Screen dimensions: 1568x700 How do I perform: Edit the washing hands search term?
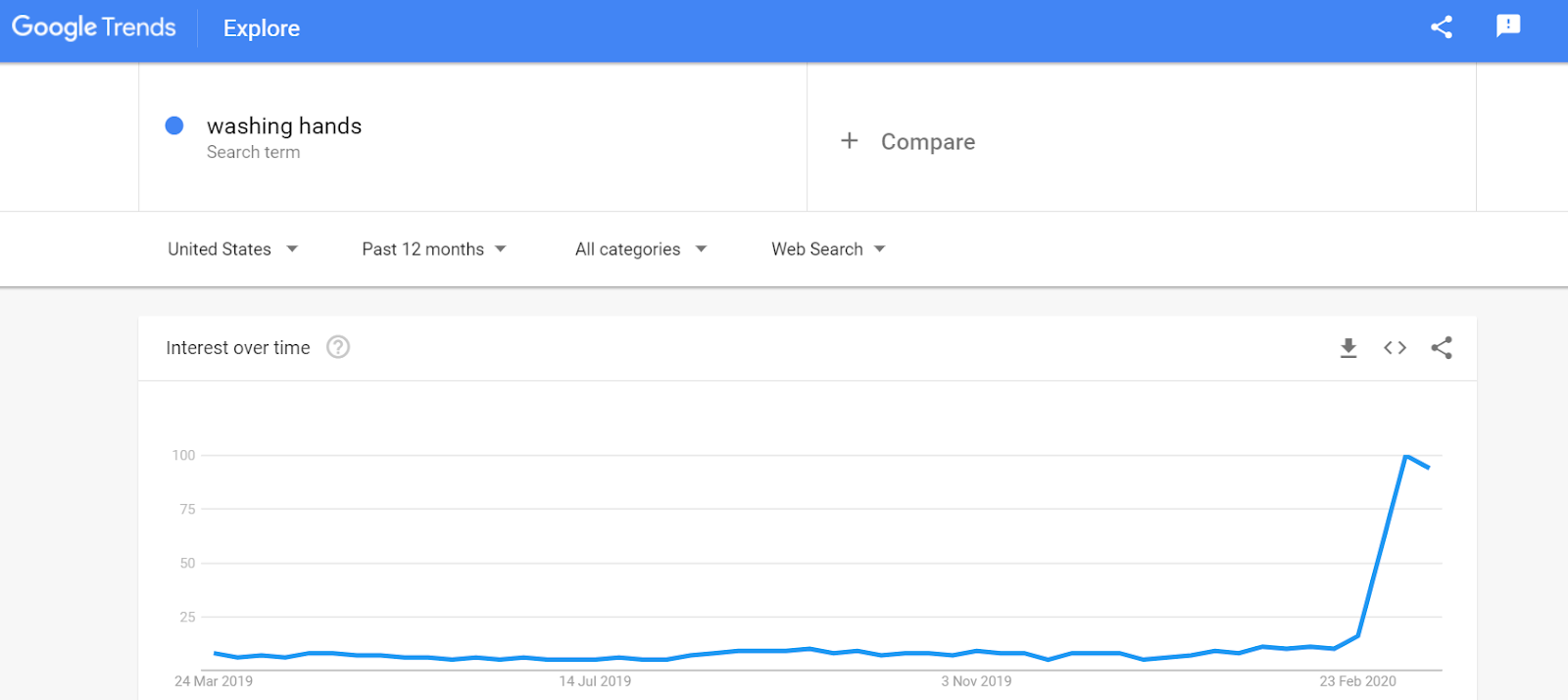[284, 126]
